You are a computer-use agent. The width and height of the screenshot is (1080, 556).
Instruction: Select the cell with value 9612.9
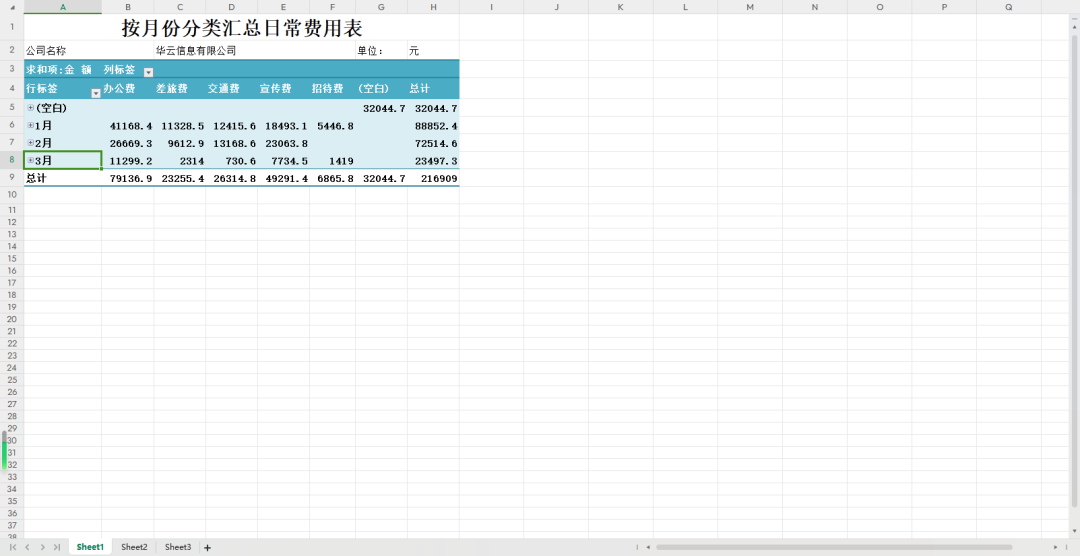click(180, 143)
